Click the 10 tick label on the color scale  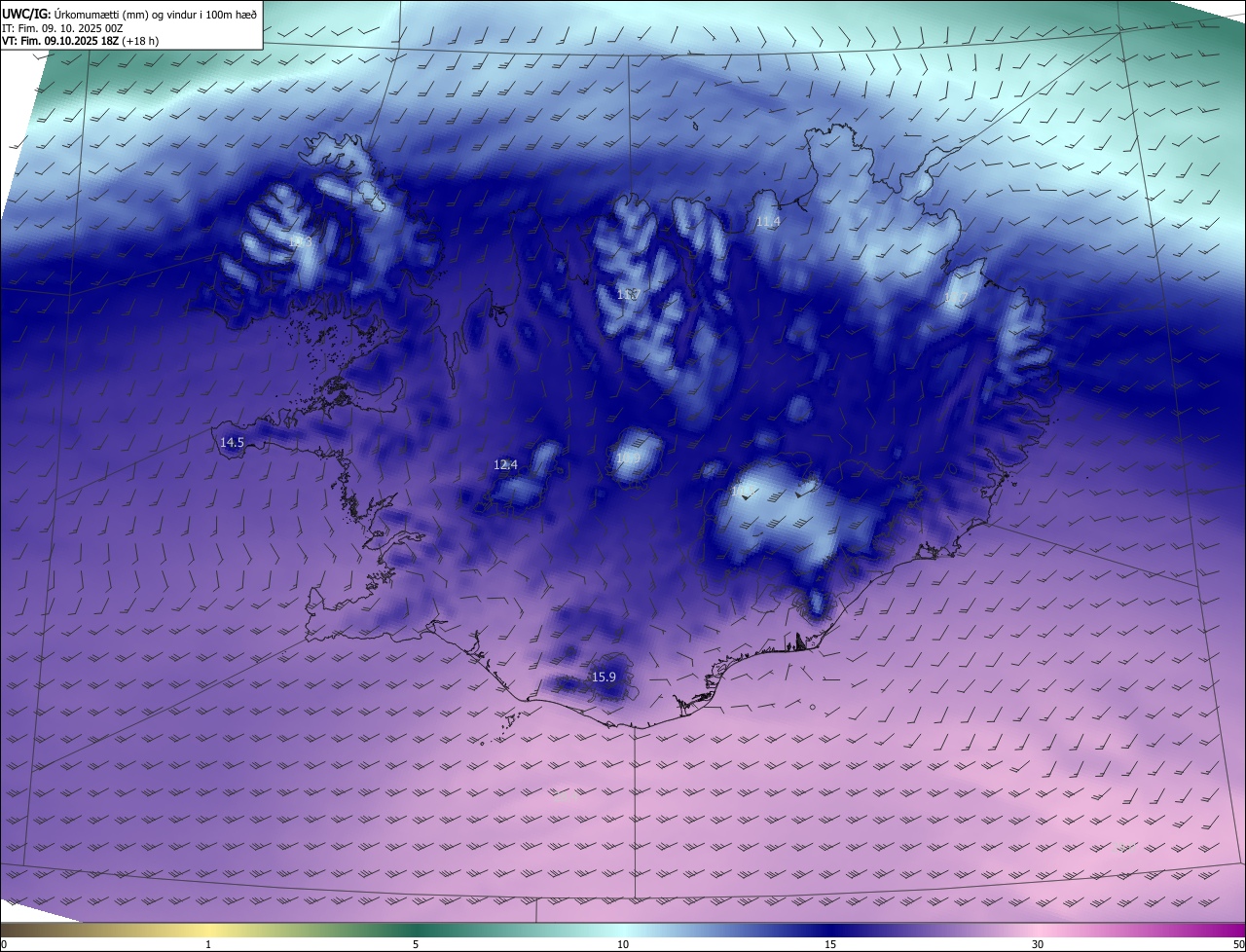coord(623,944)
